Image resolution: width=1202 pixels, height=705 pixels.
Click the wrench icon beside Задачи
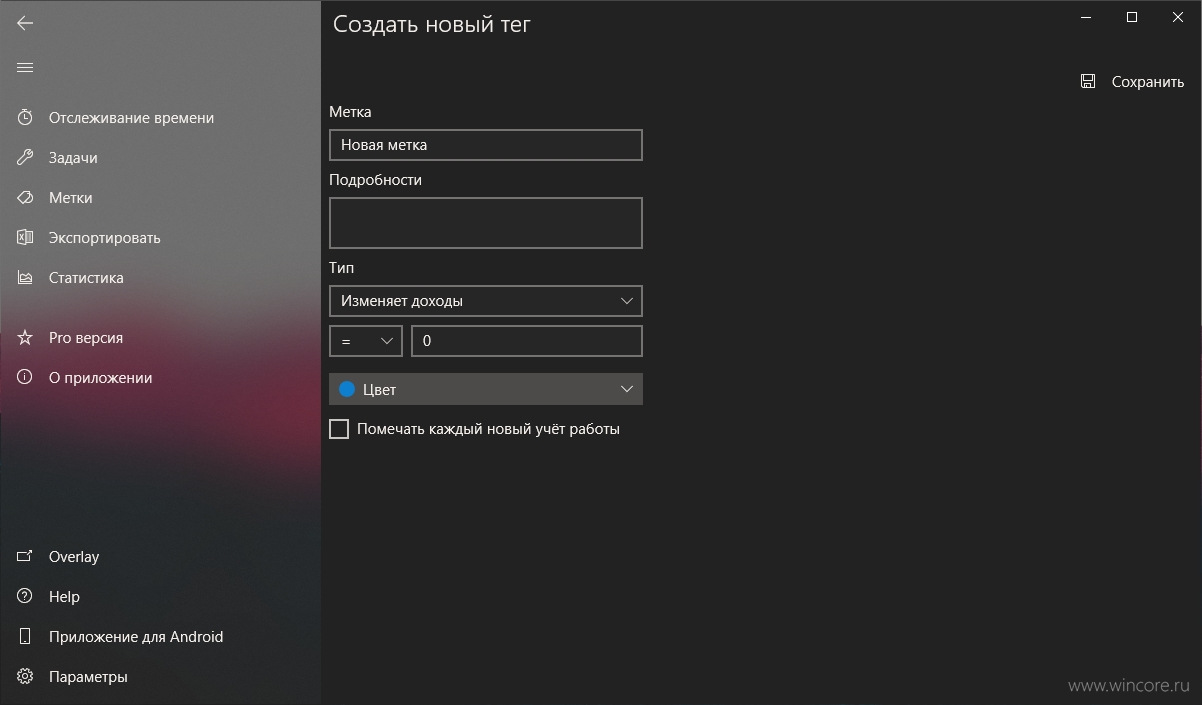pyautogui.click(x=25, y=157)
